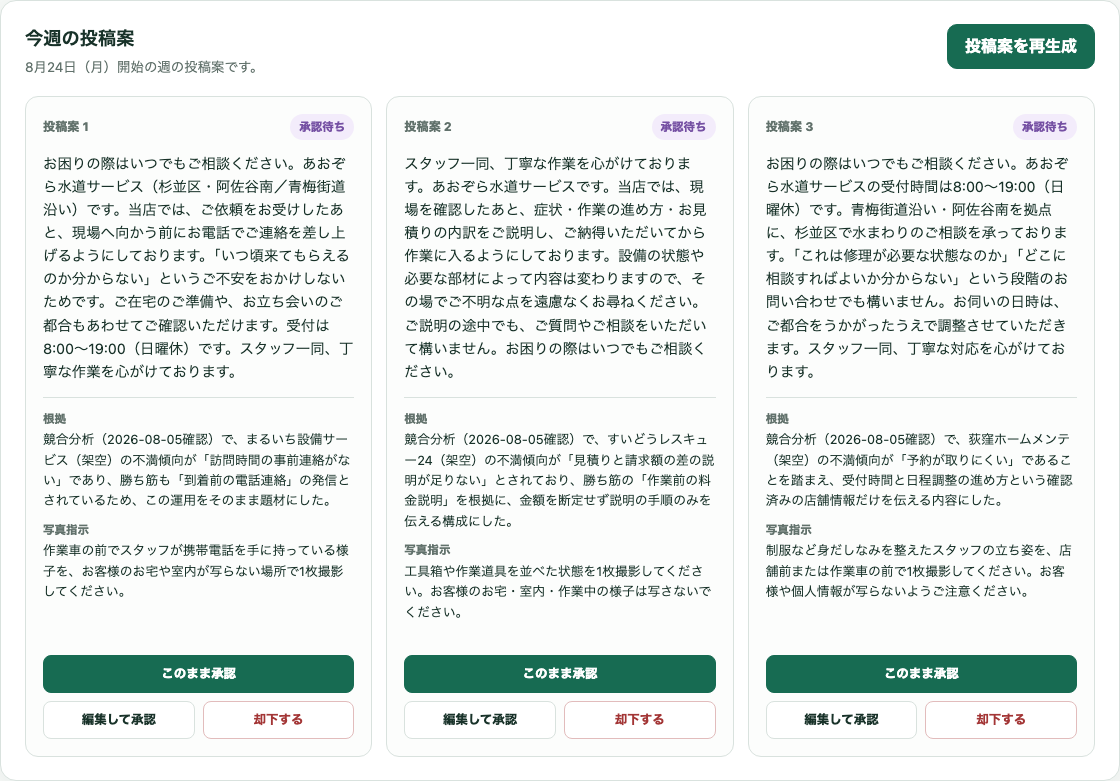Screen dimensions: 1120x781
Task: Reject 投稿案 1 with 却下する
Action: pos(279,720)
